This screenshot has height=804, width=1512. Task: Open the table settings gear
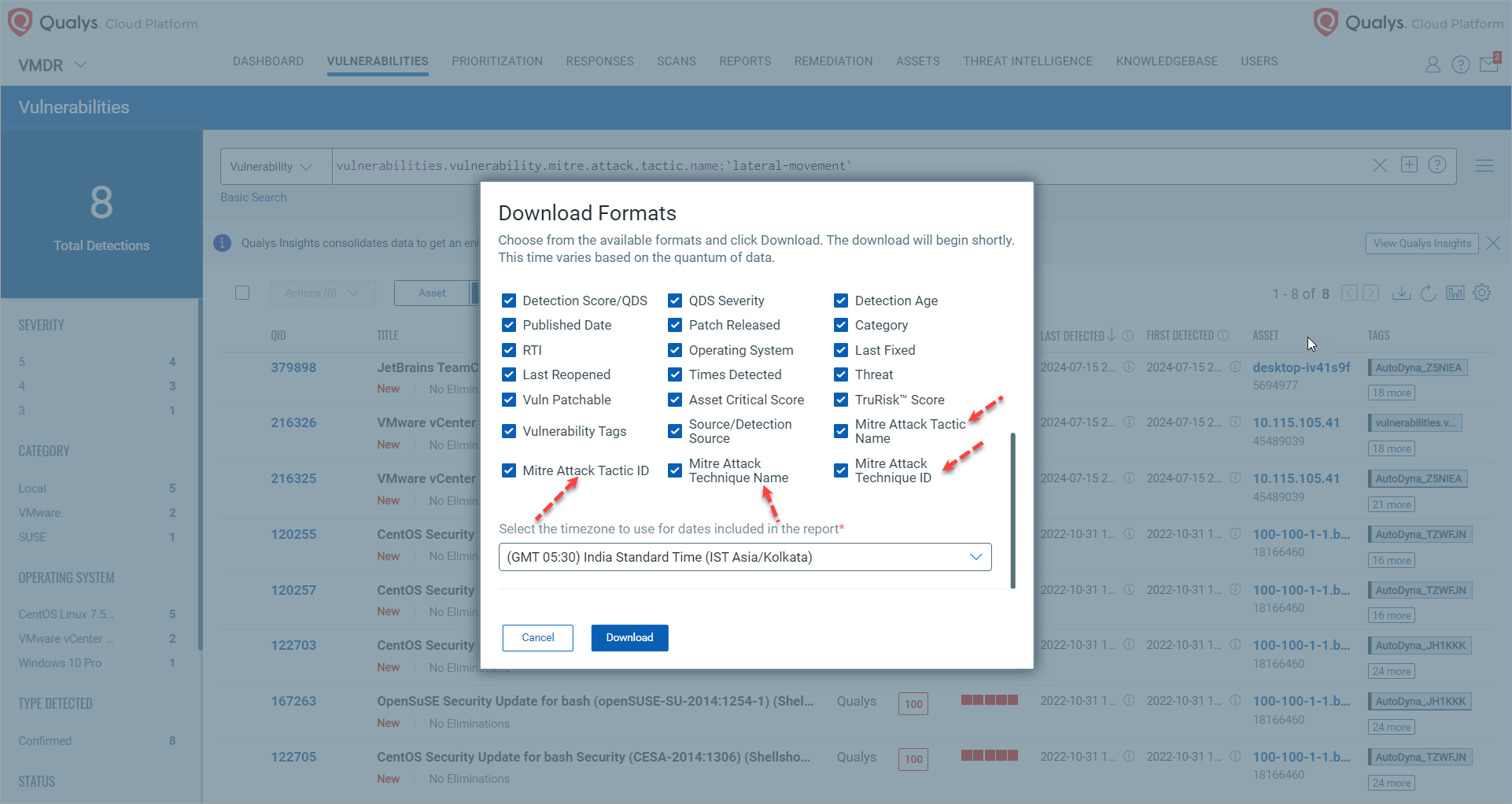(x=1482, y=293)
